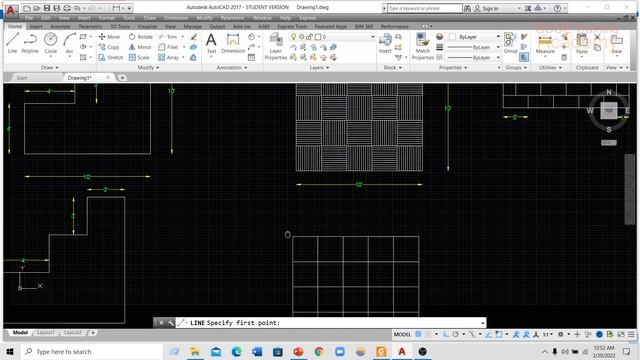Click the TOP face of the ViewCube
The image size is (640, 360).
[x=609, y=111]
